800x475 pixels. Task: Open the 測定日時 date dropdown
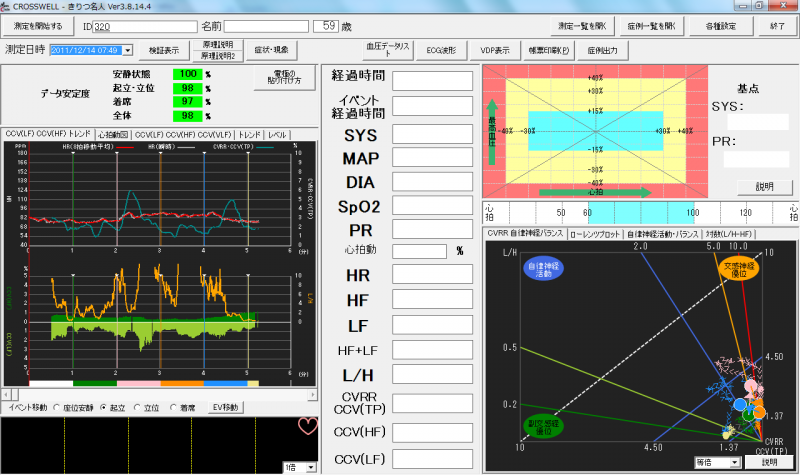[x=126, y=50]
